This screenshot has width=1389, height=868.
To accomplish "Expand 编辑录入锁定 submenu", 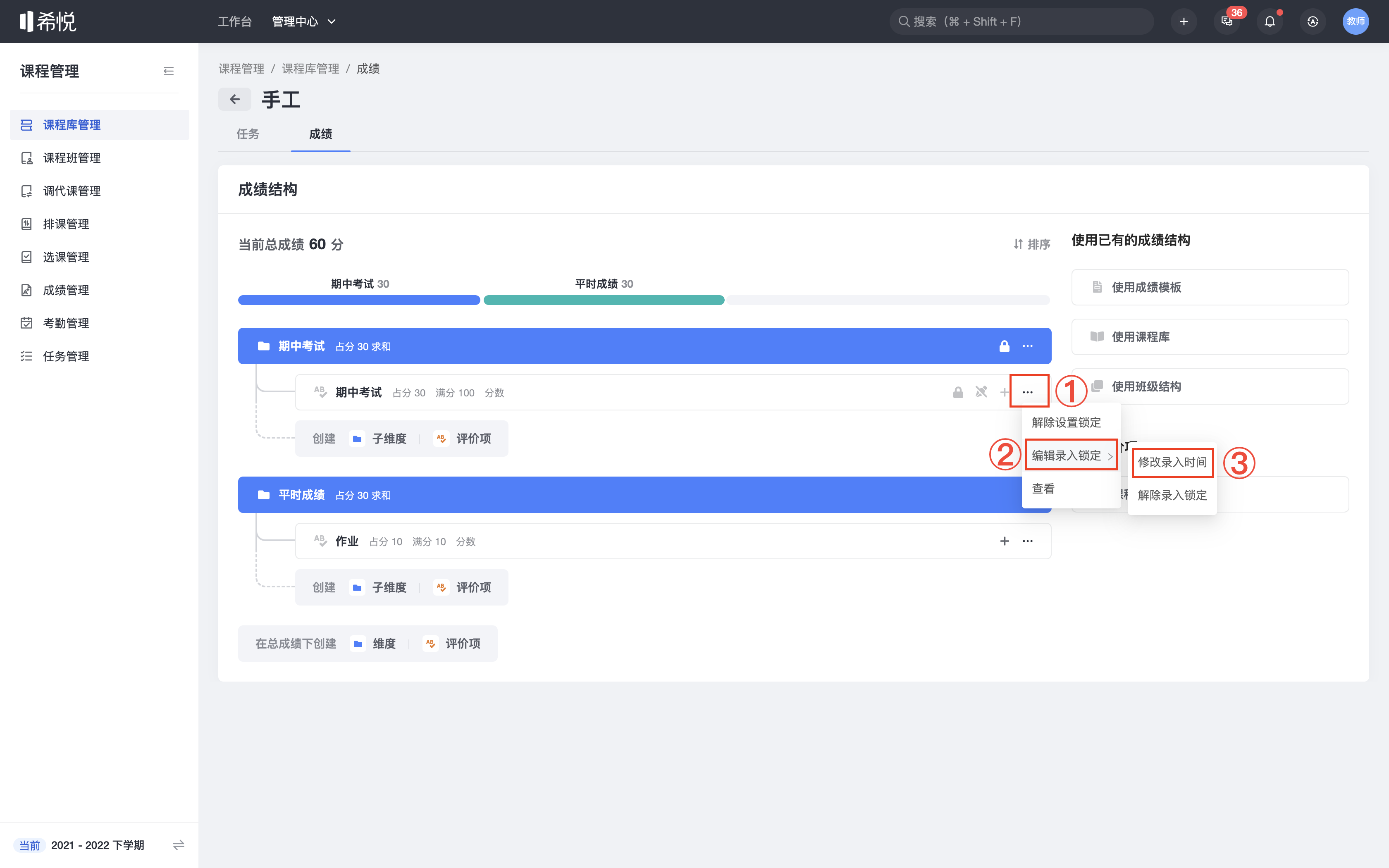I will [1071, 456].
